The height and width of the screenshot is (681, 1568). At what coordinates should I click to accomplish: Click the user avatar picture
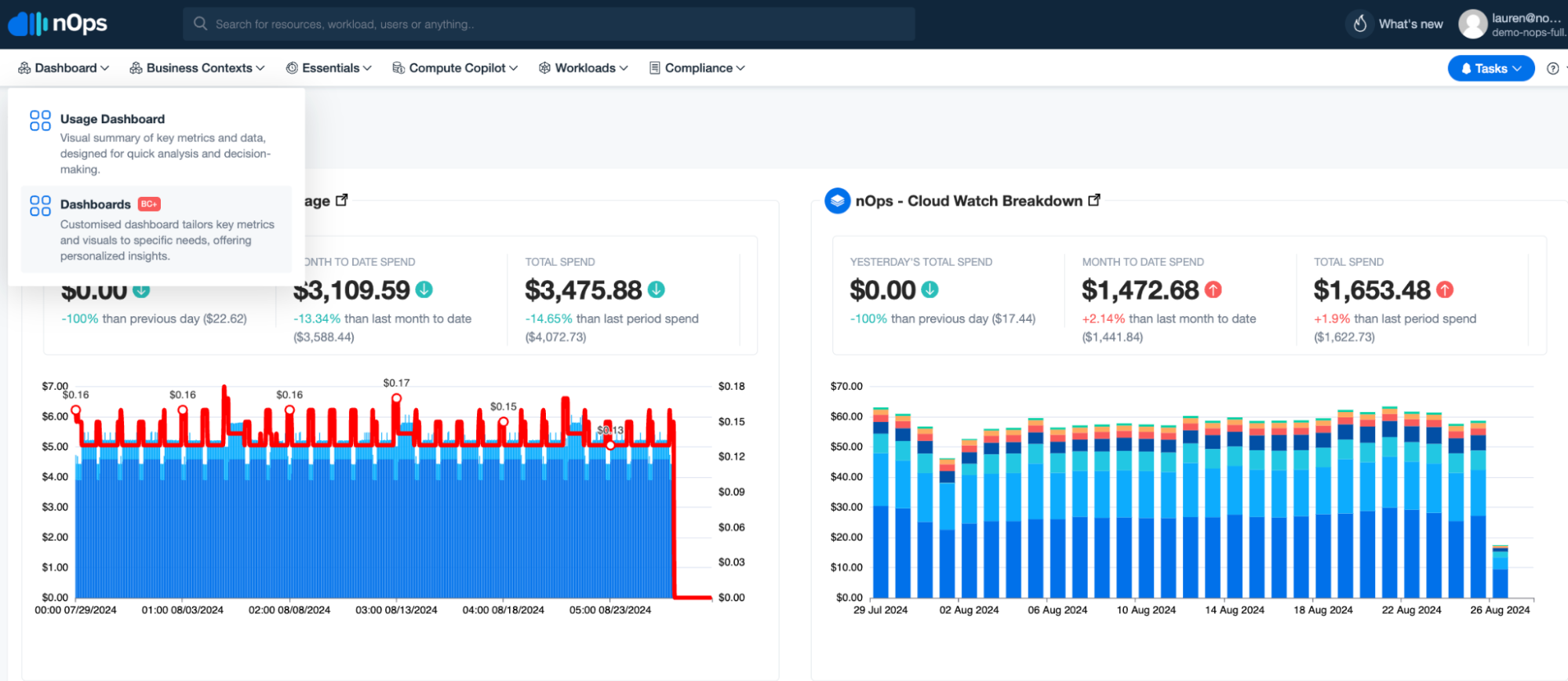coord(1472,24)
